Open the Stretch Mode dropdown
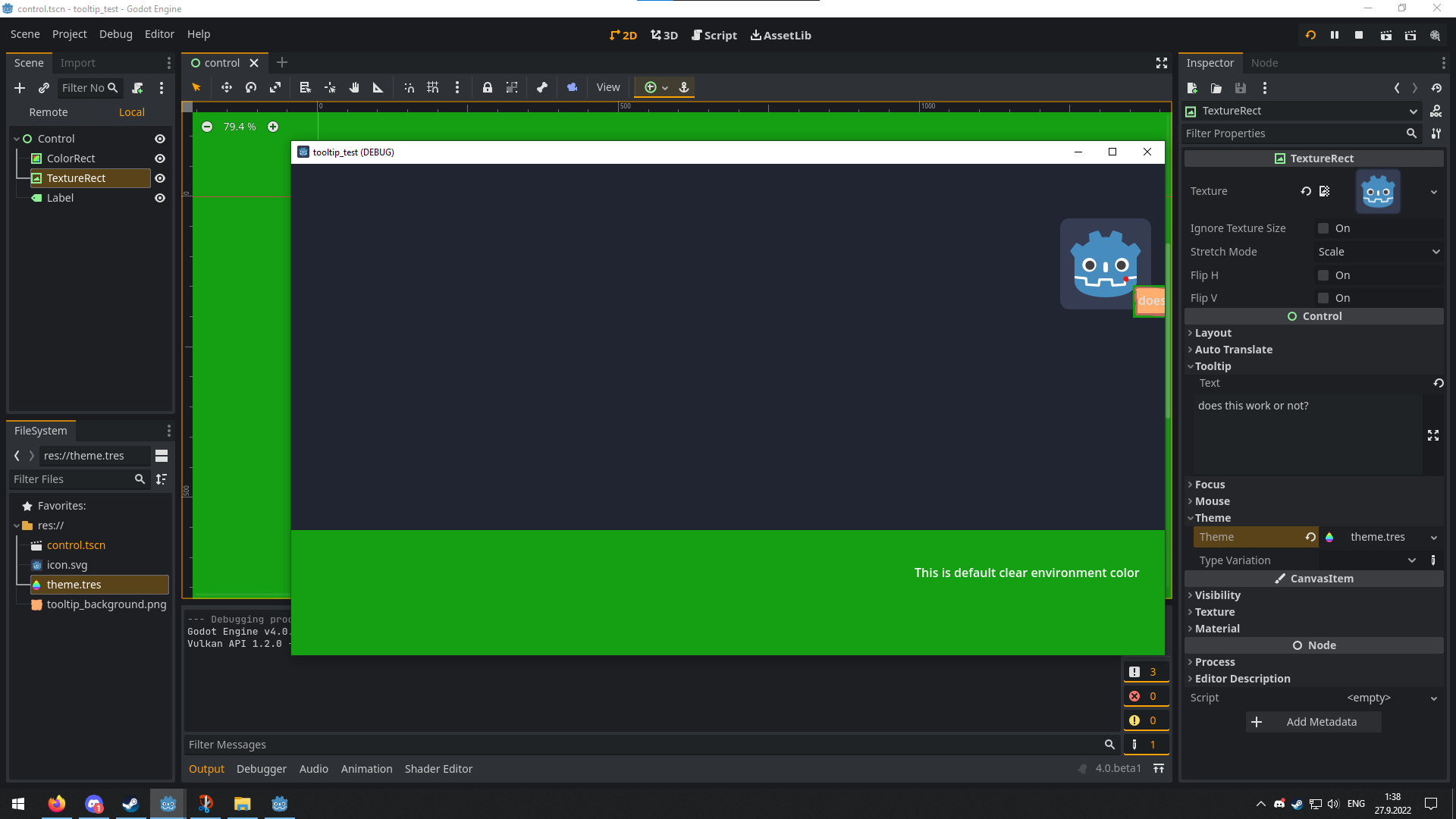Viewport: 1456px width, 819px height. click(x=1379, y=251)
